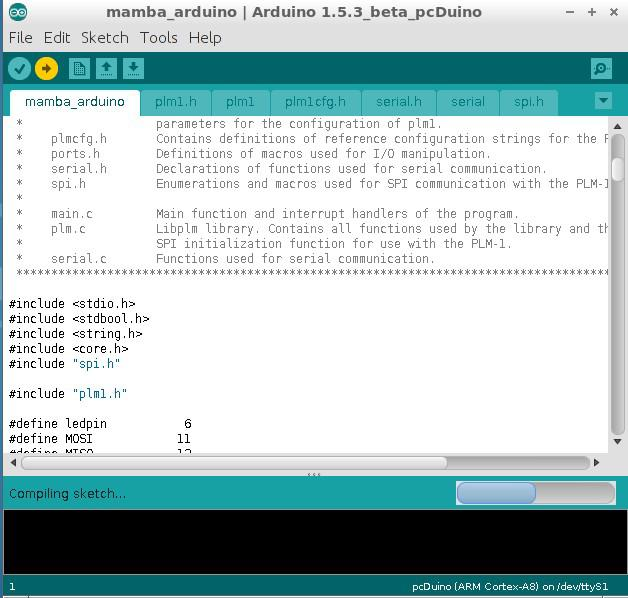Select the plm1cfg.h tab
Image resolution: width=628 pixels, height=598 pixels.
[315, 102]
